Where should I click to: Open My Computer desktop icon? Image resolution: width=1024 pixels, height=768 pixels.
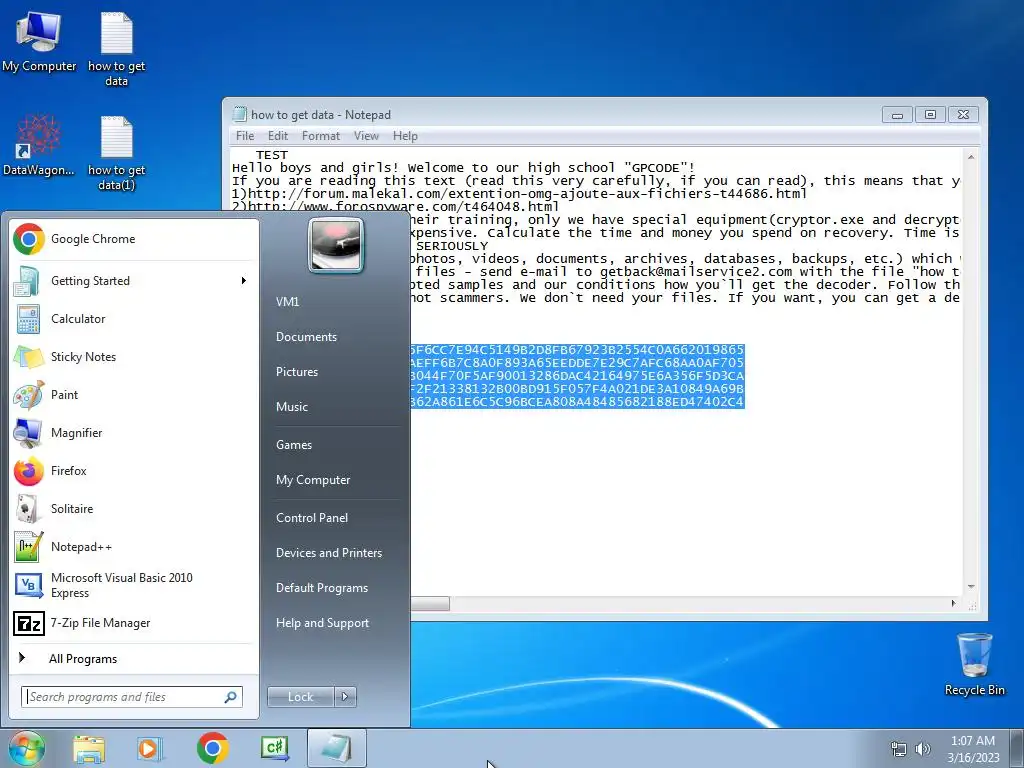click(x=39, y=42)
